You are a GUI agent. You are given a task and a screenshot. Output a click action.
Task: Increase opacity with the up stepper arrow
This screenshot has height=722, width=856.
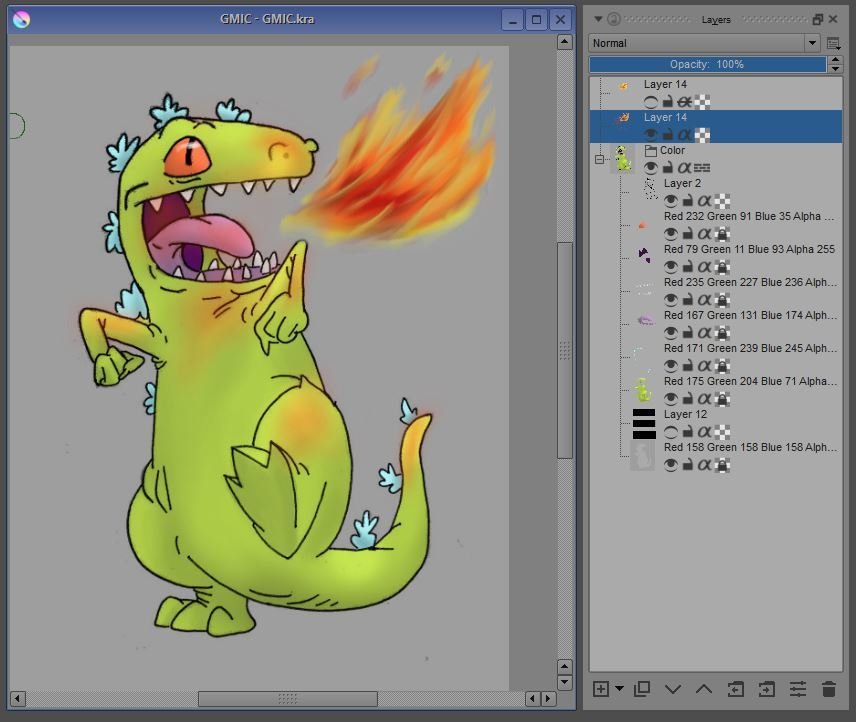[835, 59]
